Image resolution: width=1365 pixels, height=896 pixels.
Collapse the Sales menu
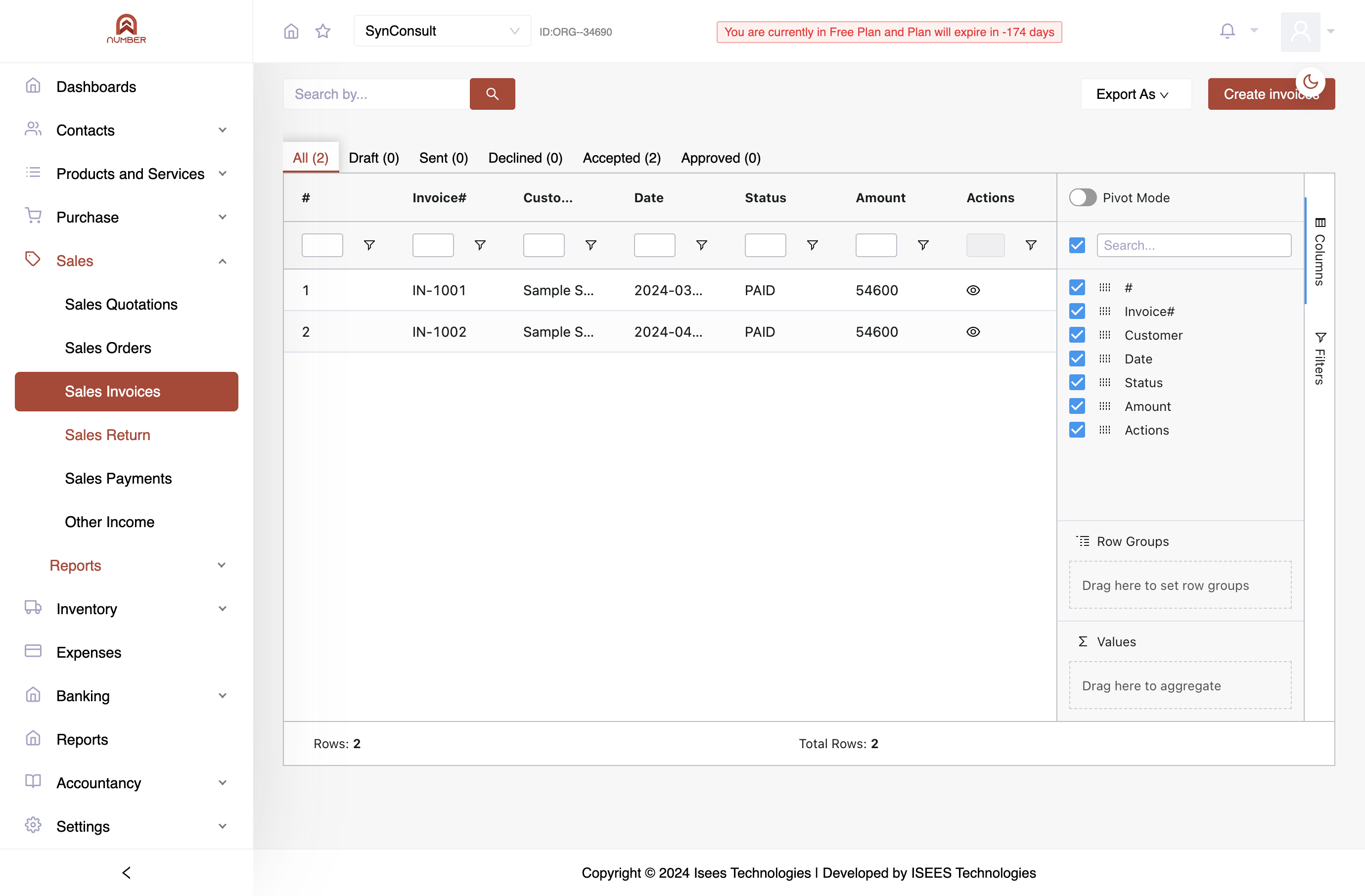[x=126, y=261]
